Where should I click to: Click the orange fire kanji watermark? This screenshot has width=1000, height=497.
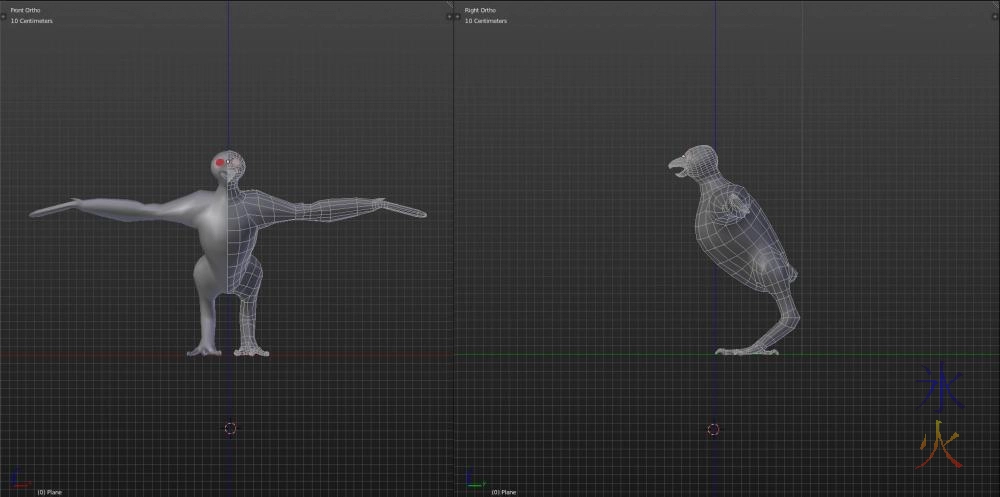[940, 444]
